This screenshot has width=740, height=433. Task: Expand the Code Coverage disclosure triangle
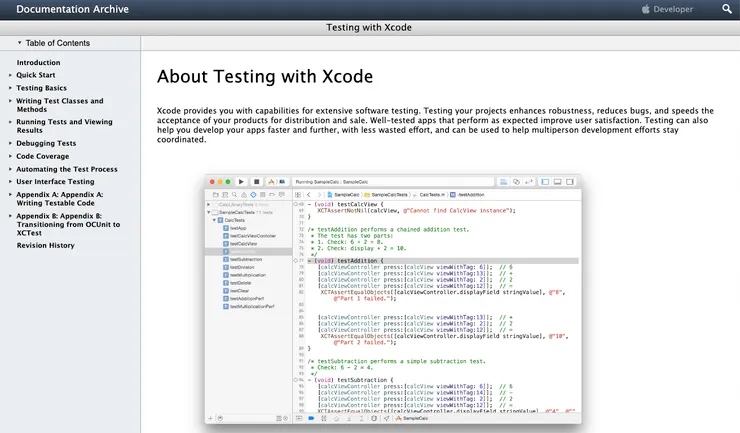coord(10,156)
